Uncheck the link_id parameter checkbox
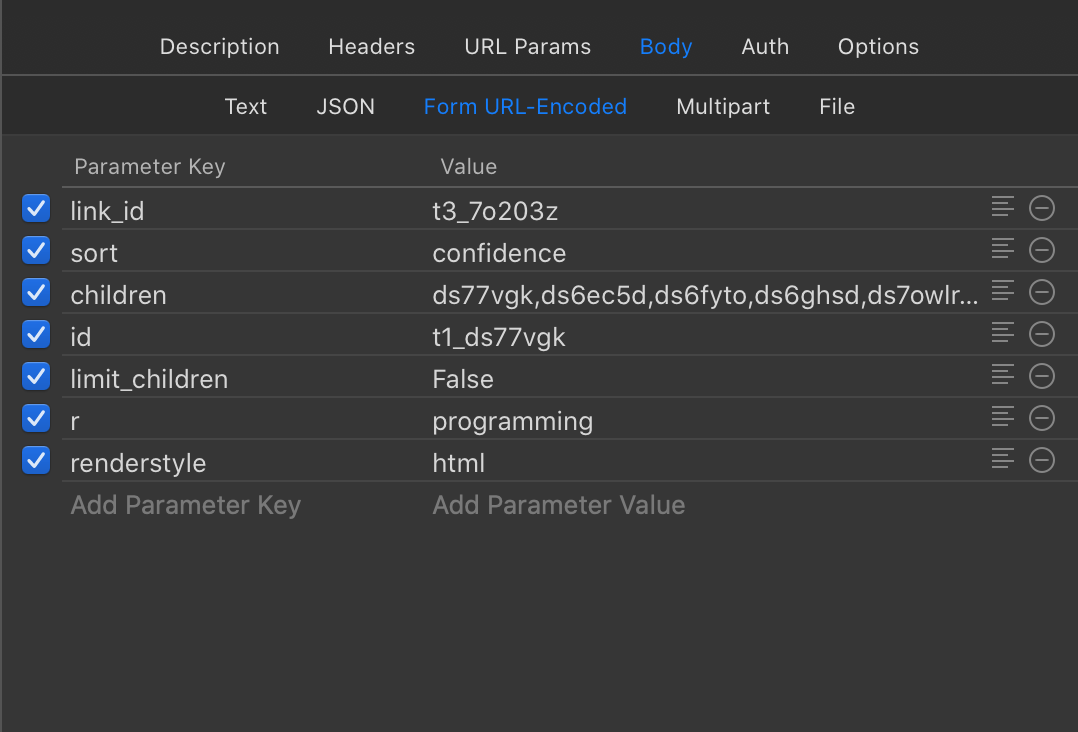The image size is (1078, 732). point(36,208)
